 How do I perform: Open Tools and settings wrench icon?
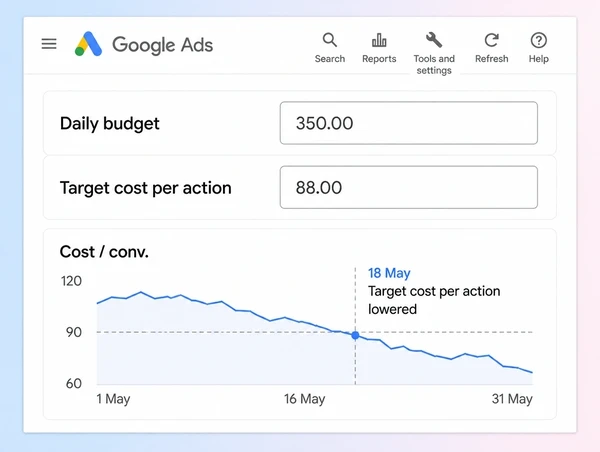(434, 40)
